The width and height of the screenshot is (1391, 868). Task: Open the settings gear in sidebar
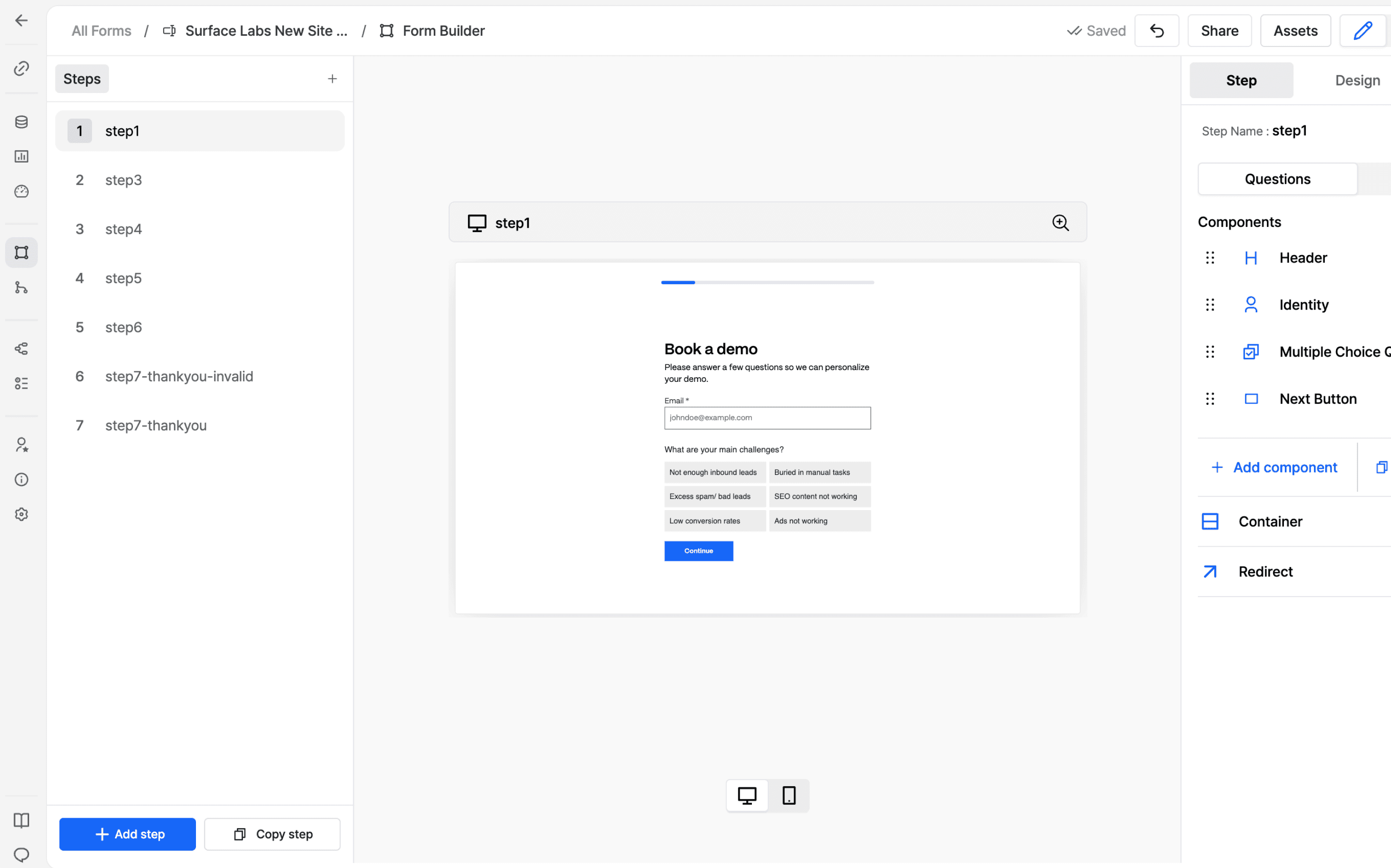(x=21, y=514)
